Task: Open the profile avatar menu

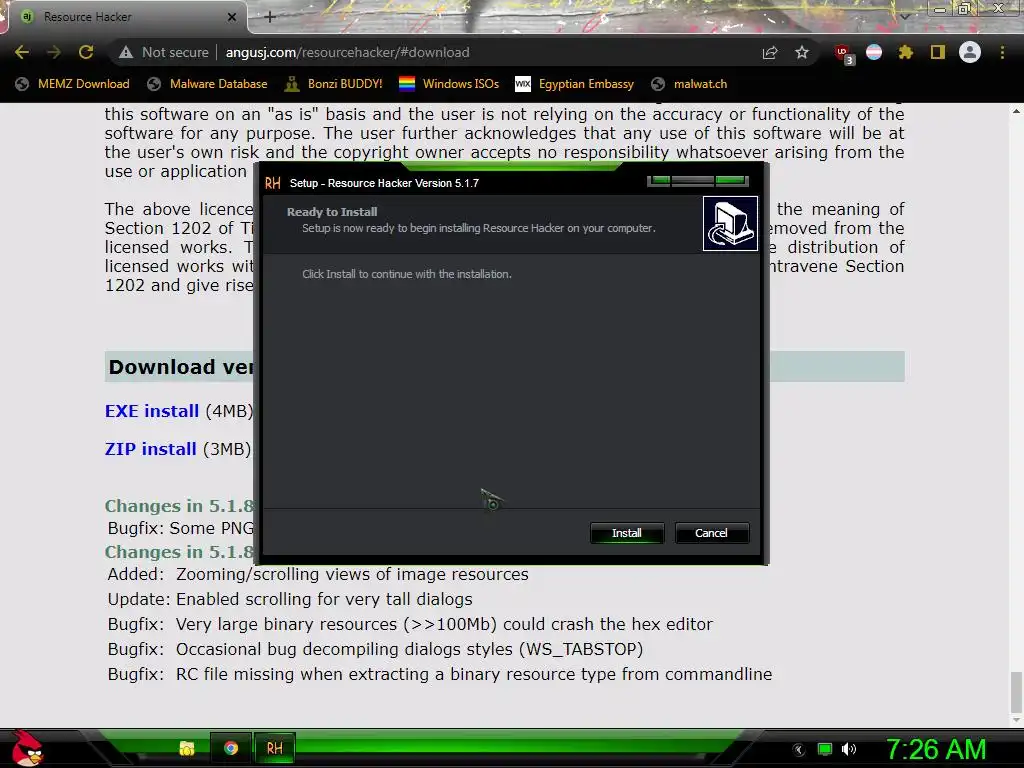Action: click(x=970, y=52)
